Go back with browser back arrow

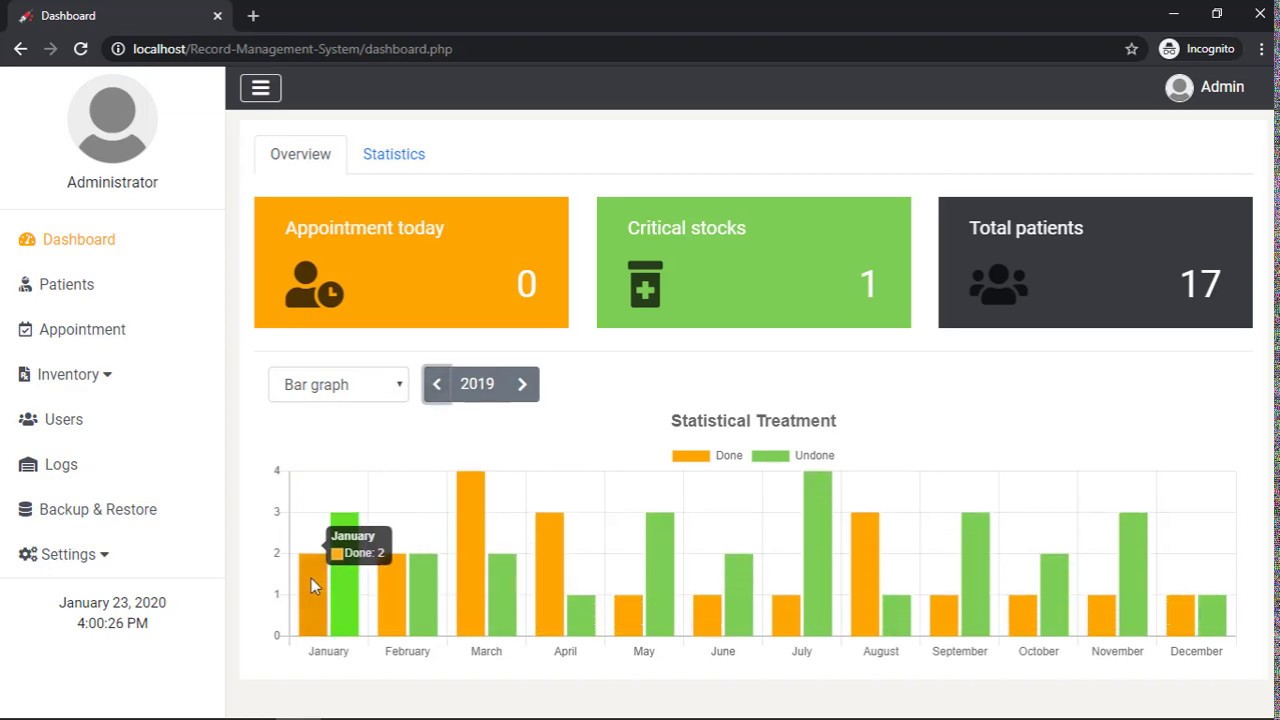(21, 49)
